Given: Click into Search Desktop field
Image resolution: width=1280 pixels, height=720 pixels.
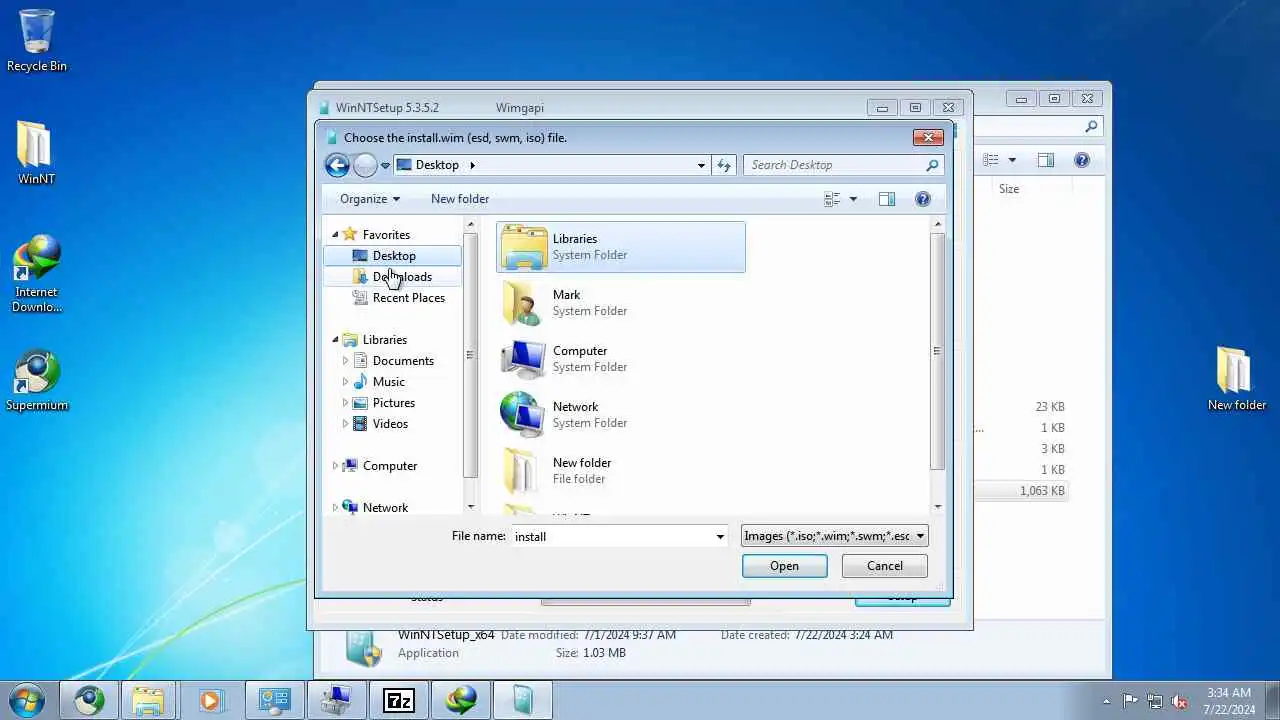Looking at the screenshot, I should point(843,165).
